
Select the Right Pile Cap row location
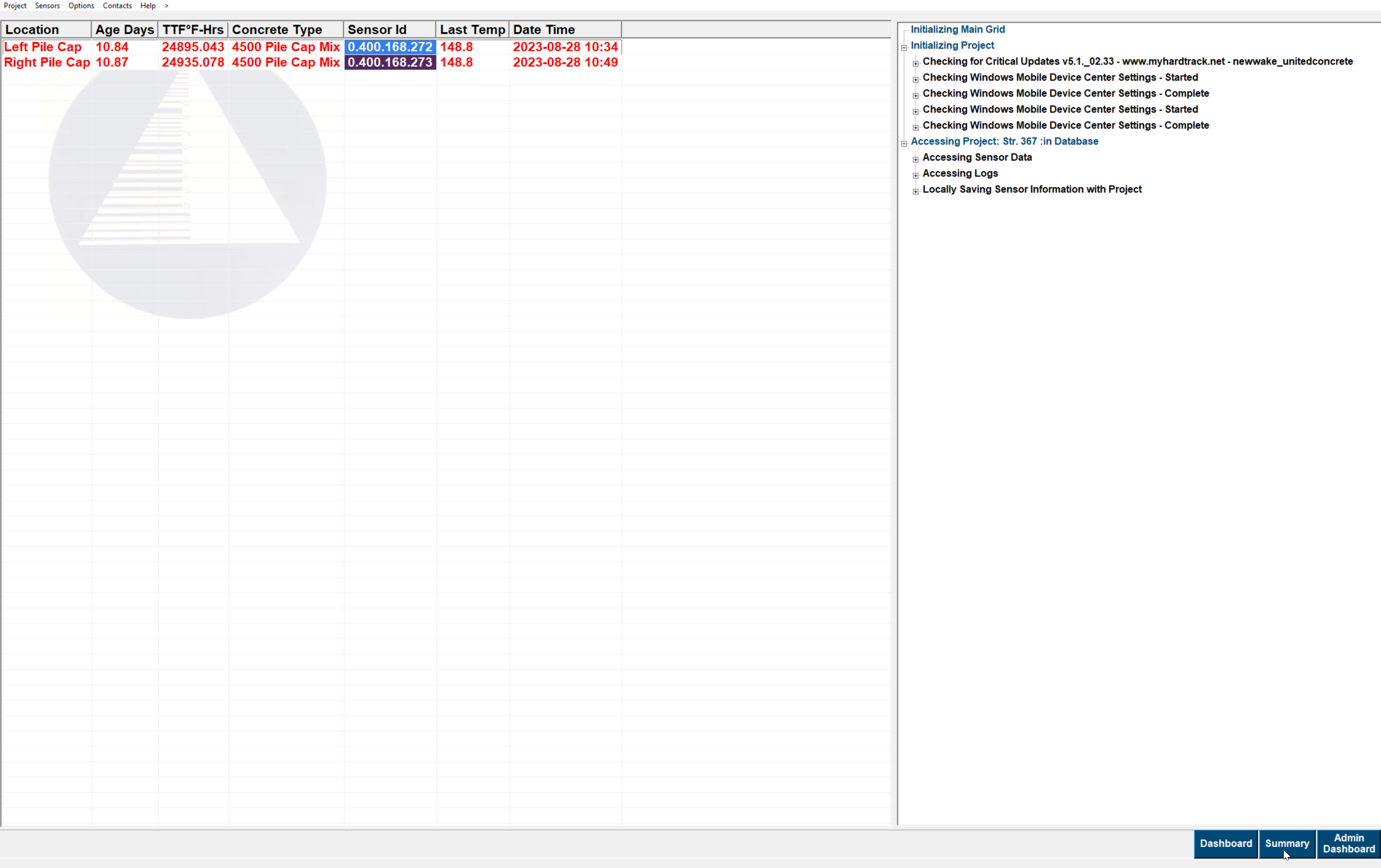pos(46,62)
